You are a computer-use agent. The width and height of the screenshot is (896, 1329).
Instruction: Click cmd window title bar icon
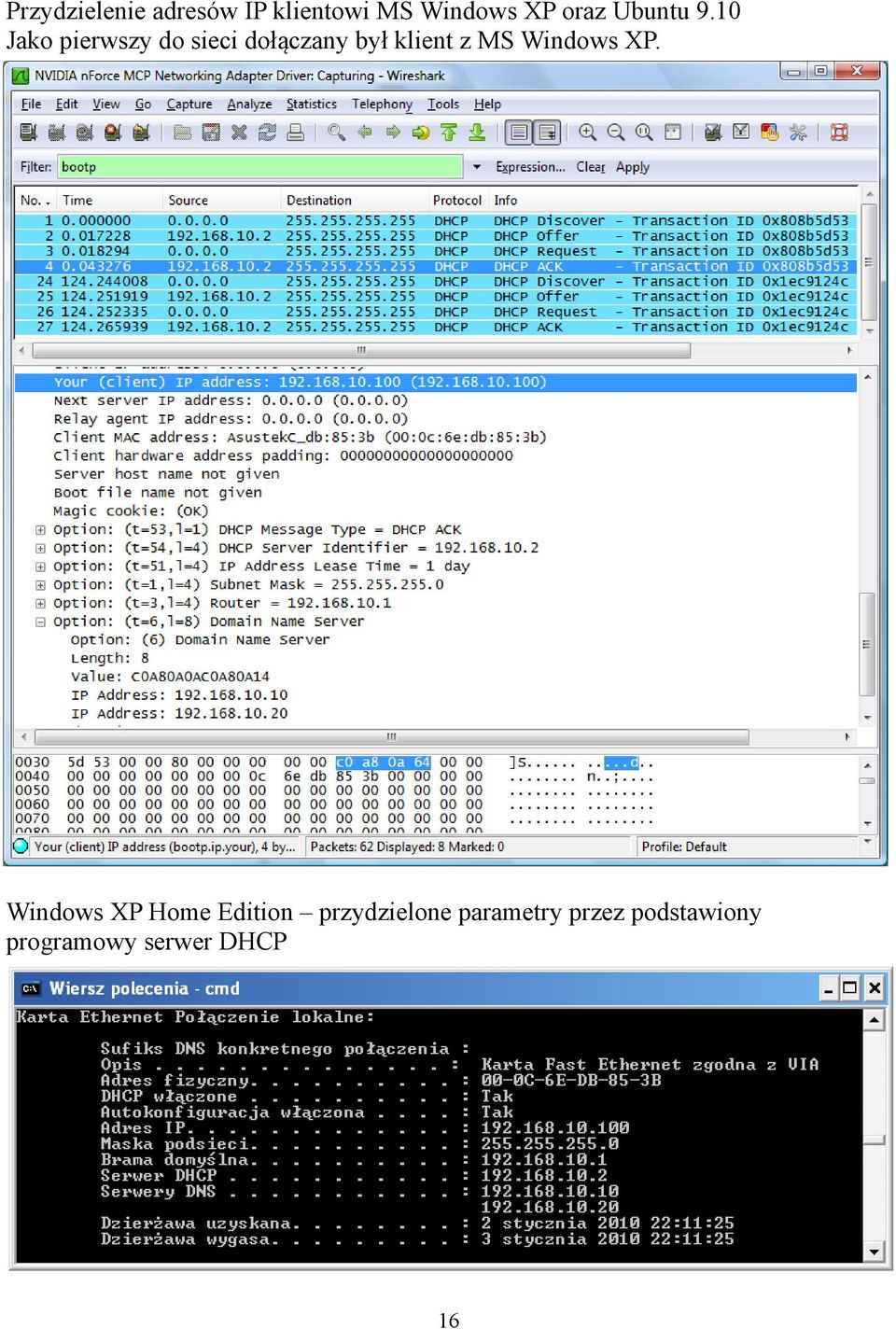point(31,988)
